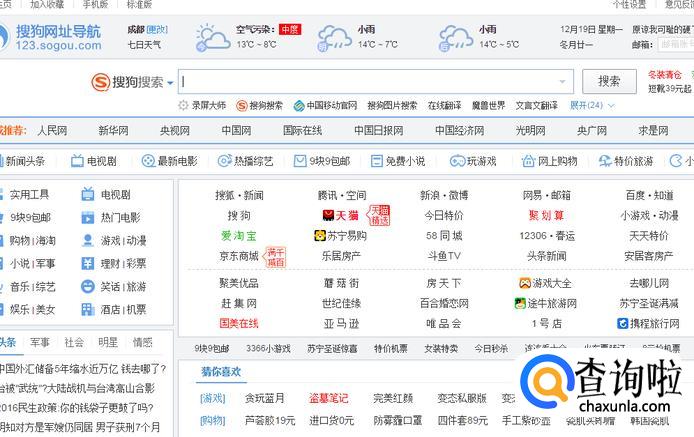694x437 pixels.
Task: Open the screen recorder gear icon link
Action: click(183, 105)
